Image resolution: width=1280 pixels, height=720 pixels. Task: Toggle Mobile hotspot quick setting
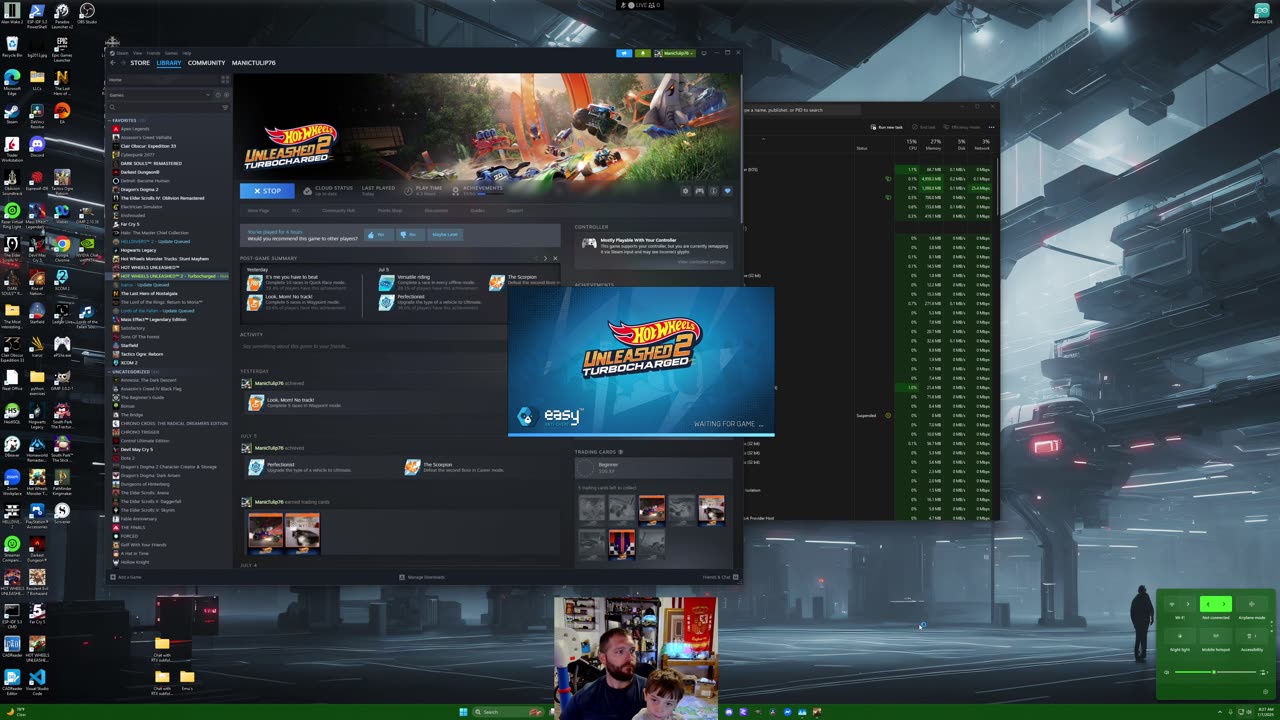tap(1216, 636)
